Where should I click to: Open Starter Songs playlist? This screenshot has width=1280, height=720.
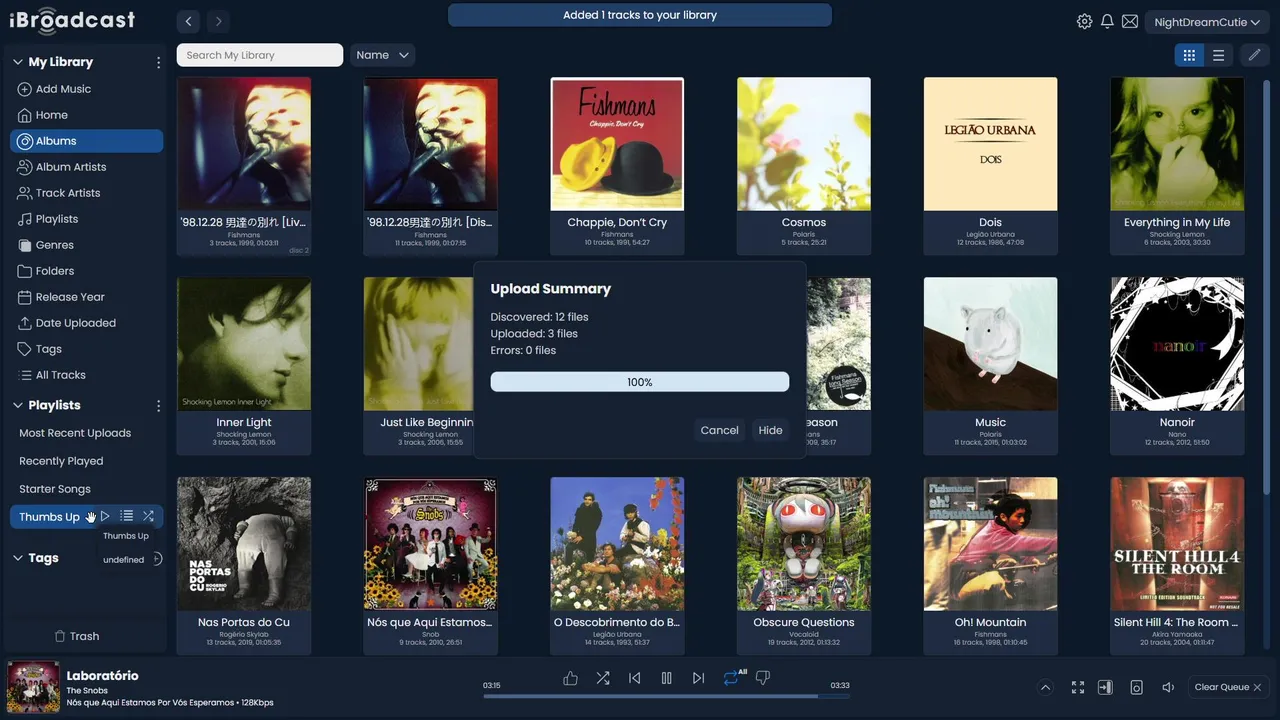[x=55, y=489]
